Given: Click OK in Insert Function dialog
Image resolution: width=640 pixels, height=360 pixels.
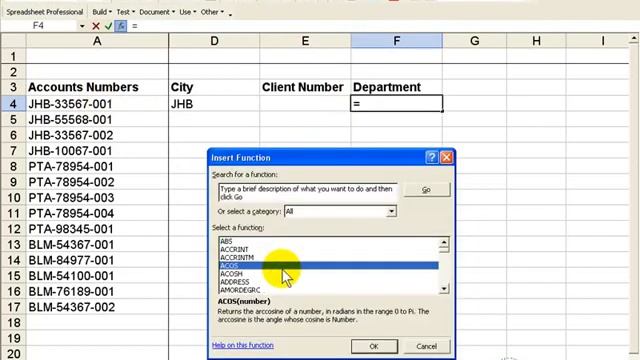Looking at the screenshot, I should (374, 346).
